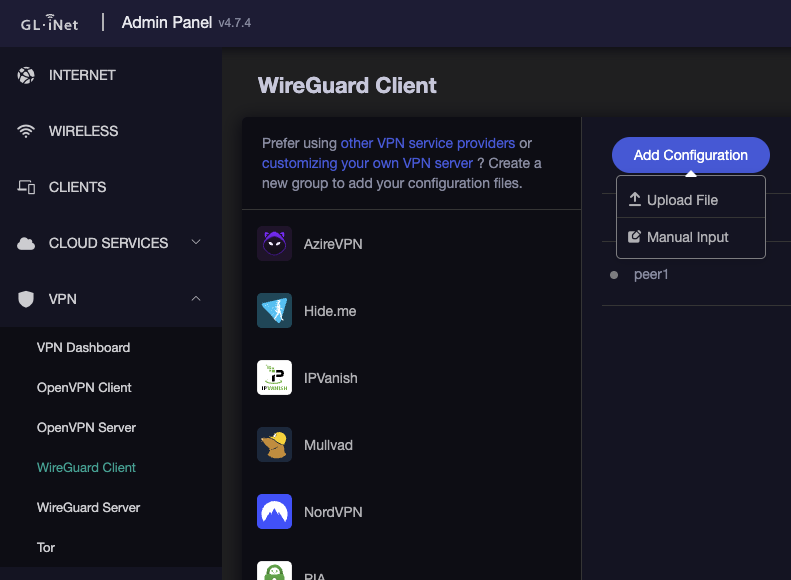Select the NordVPN provider name

[x=333, y=512]
